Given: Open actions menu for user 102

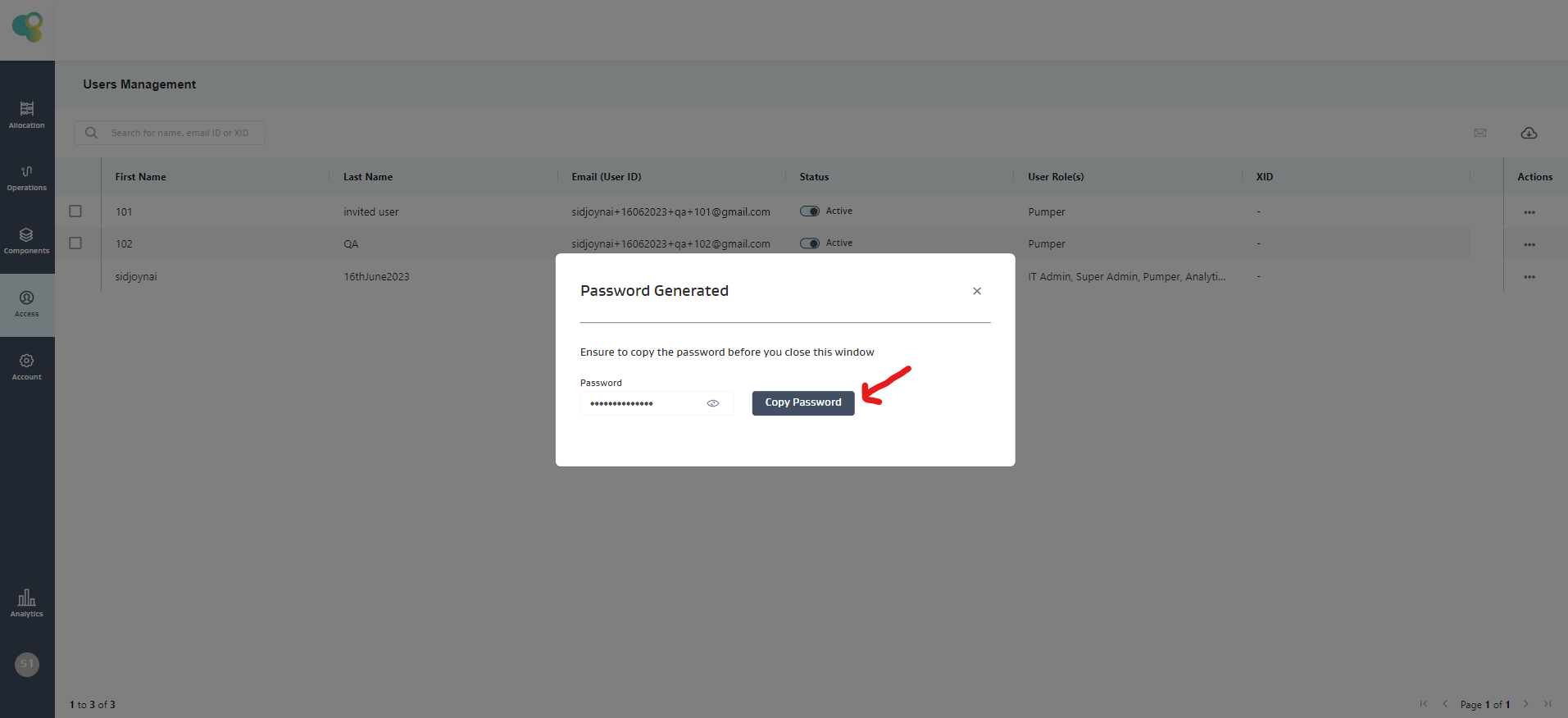Looking at the screenshot, I should [x=1529, y=244].
